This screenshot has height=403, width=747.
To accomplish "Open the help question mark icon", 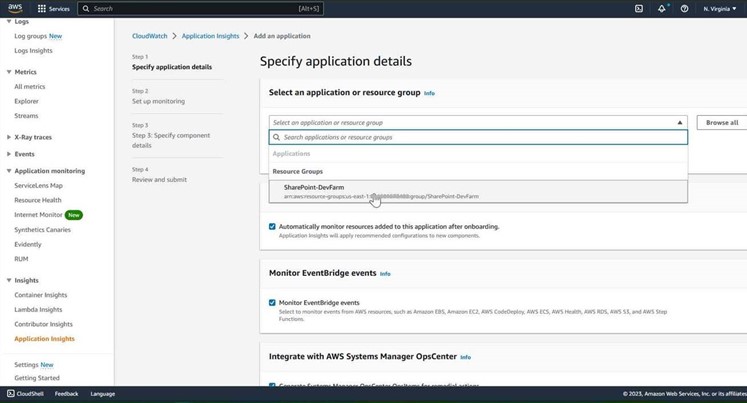I will pyautogui.click(x=684, y=9).
